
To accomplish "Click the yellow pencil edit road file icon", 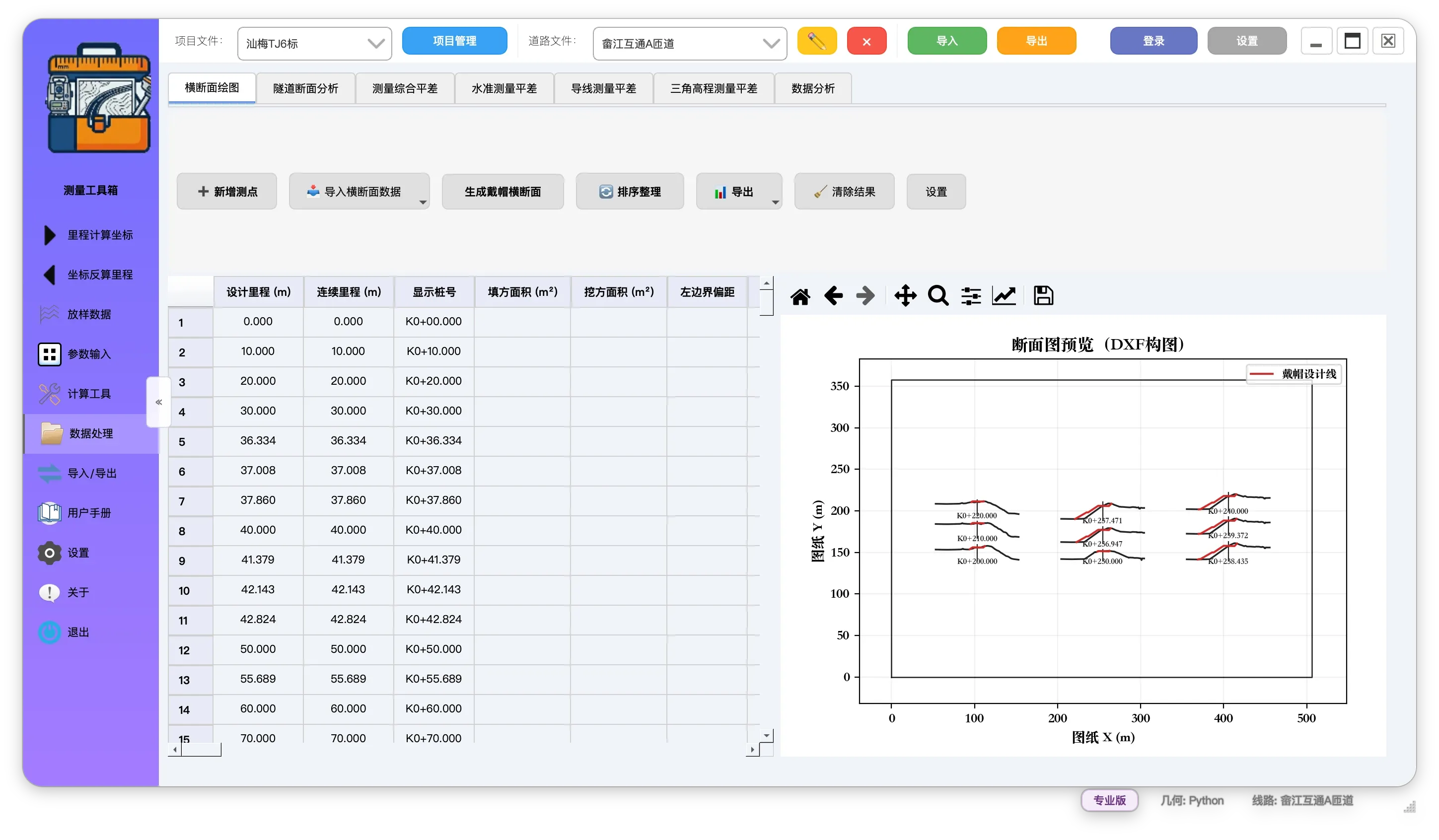I will [x=816, y=41].
